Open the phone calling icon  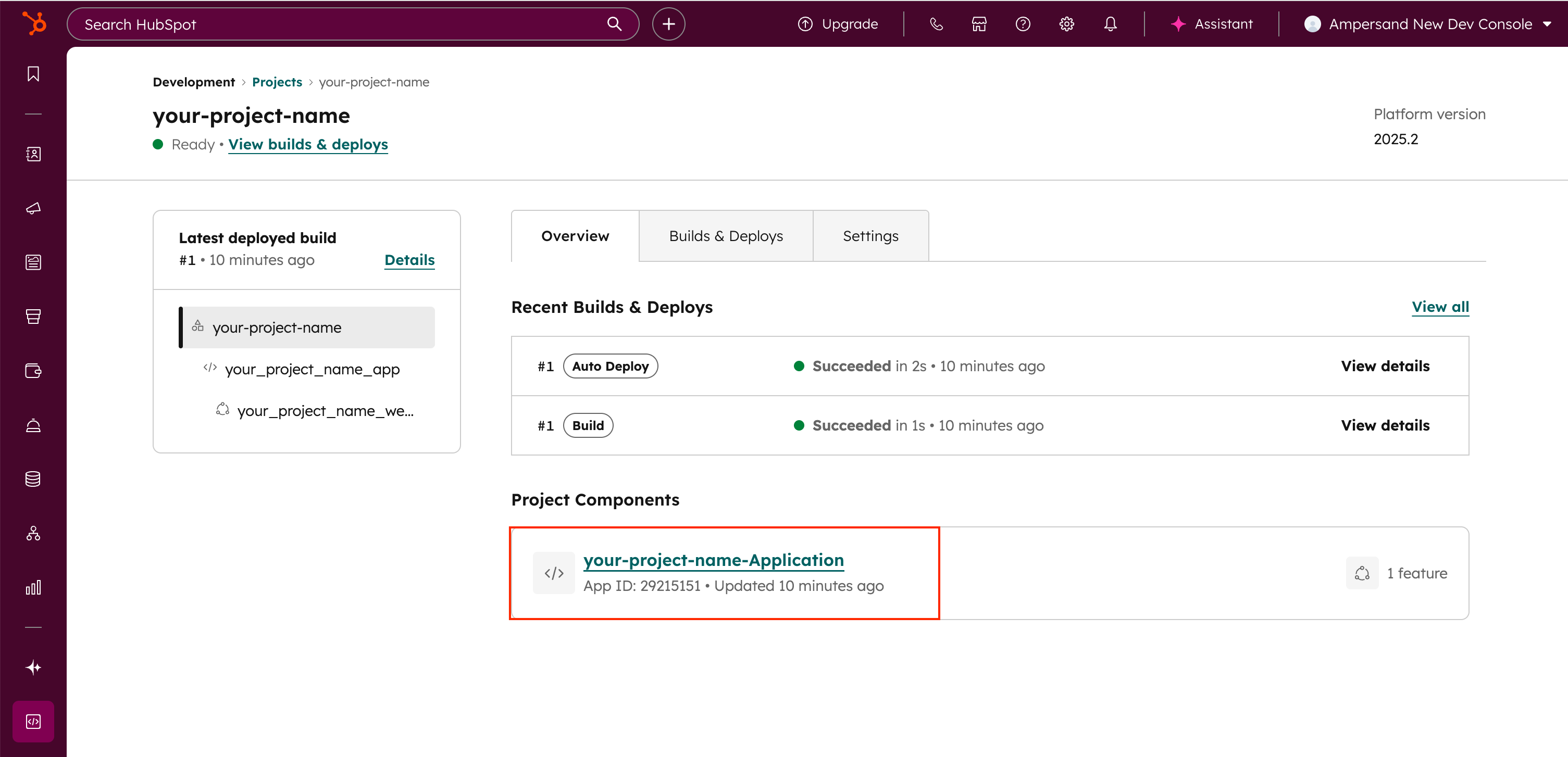tap(936, 24)
